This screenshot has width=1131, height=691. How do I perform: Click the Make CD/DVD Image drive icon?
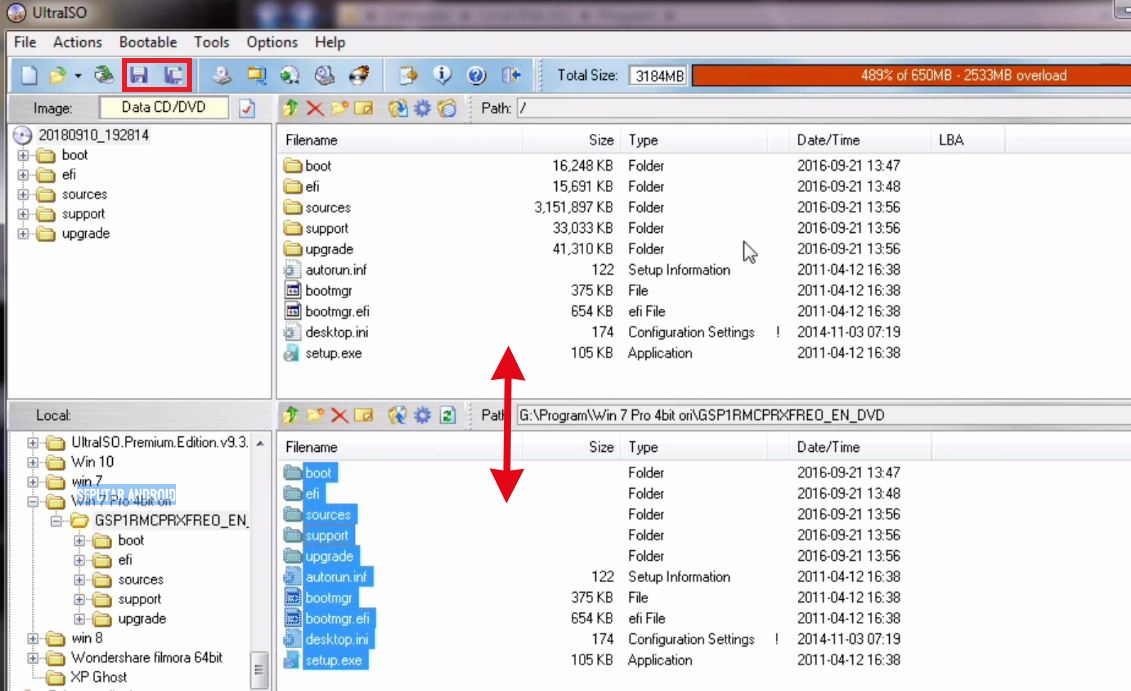tap(221, 75)
